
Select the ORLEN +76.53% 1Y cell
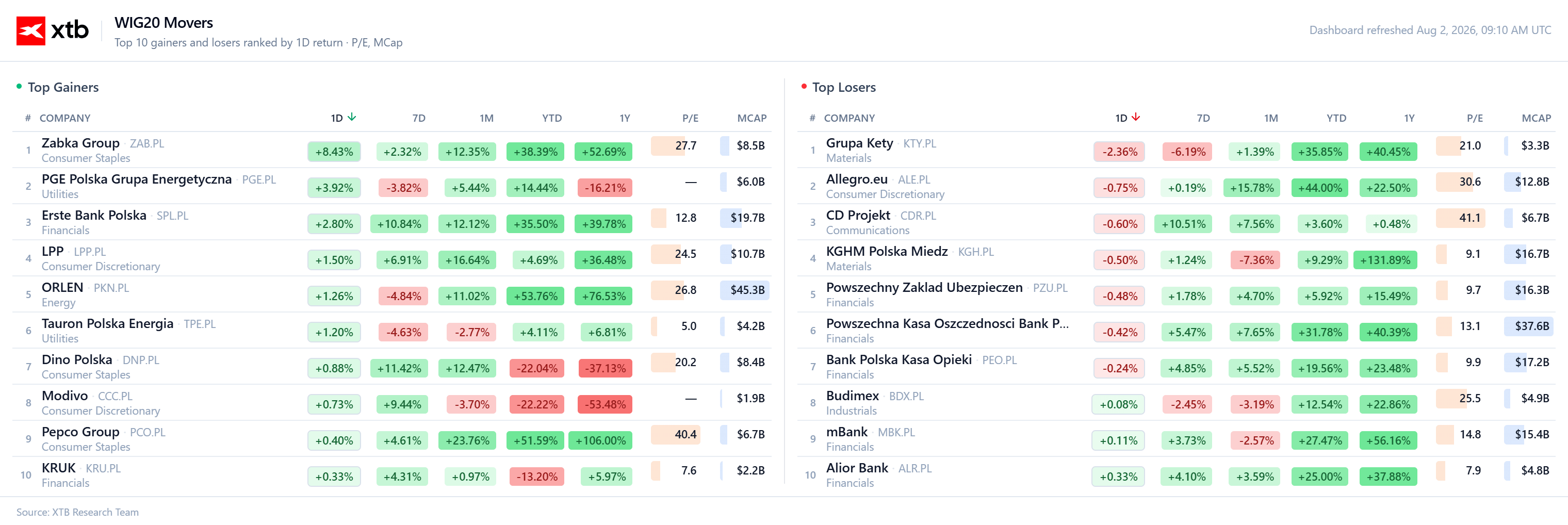coord(603,296)
